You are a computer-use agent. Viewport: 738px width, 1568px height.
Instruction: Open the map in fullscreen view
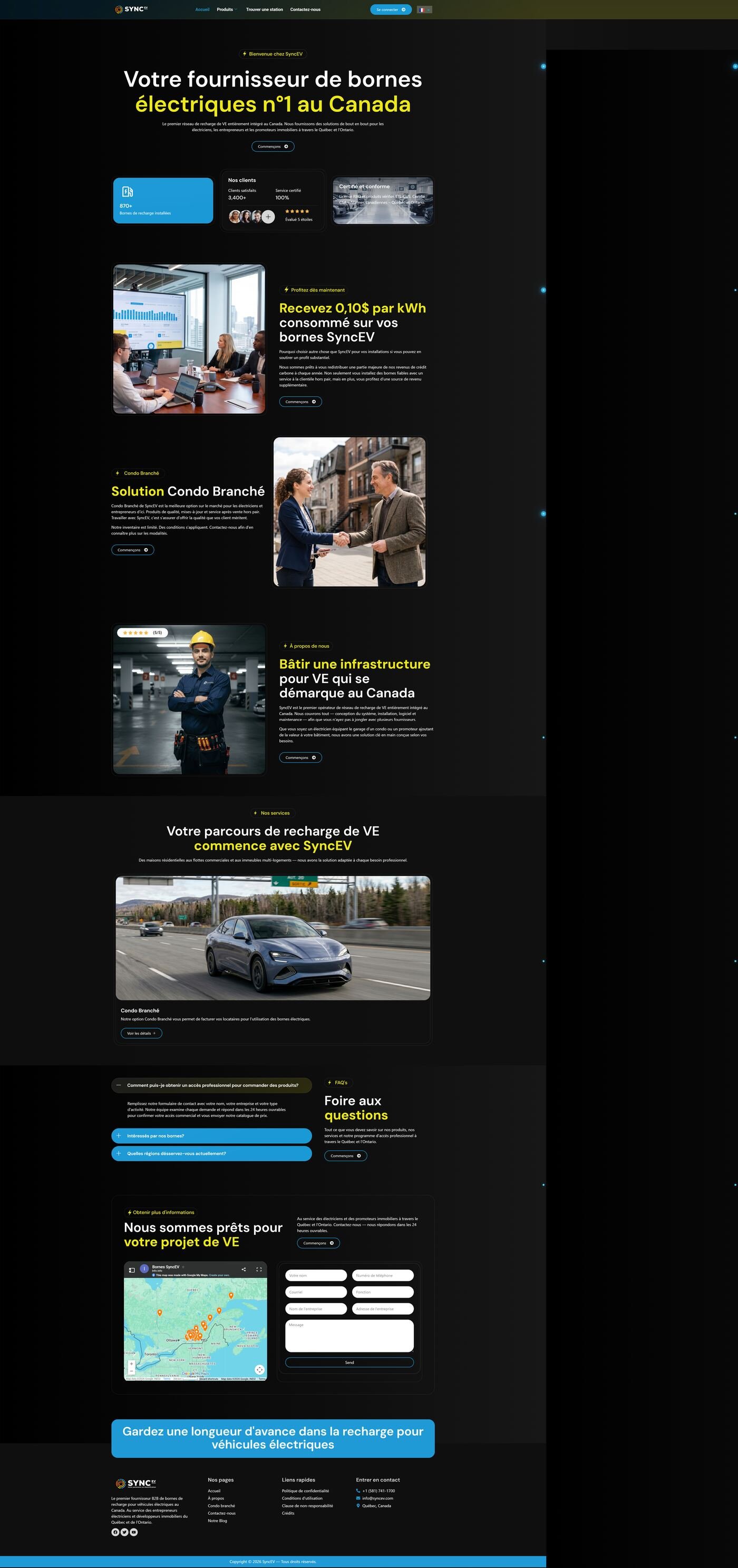(x=259, y=1269)
